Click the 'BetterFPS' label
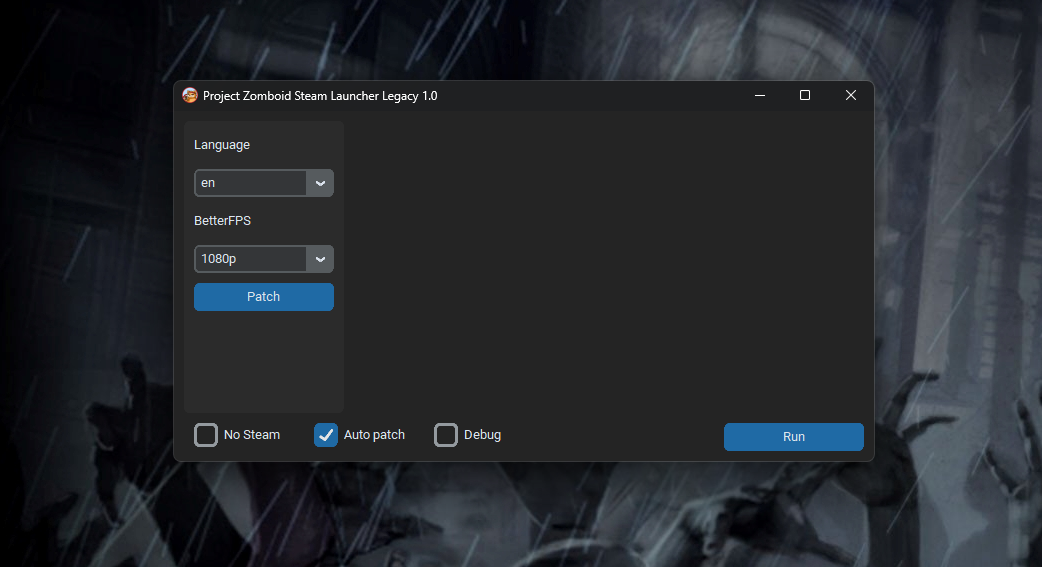 click(x=223, y=221)
